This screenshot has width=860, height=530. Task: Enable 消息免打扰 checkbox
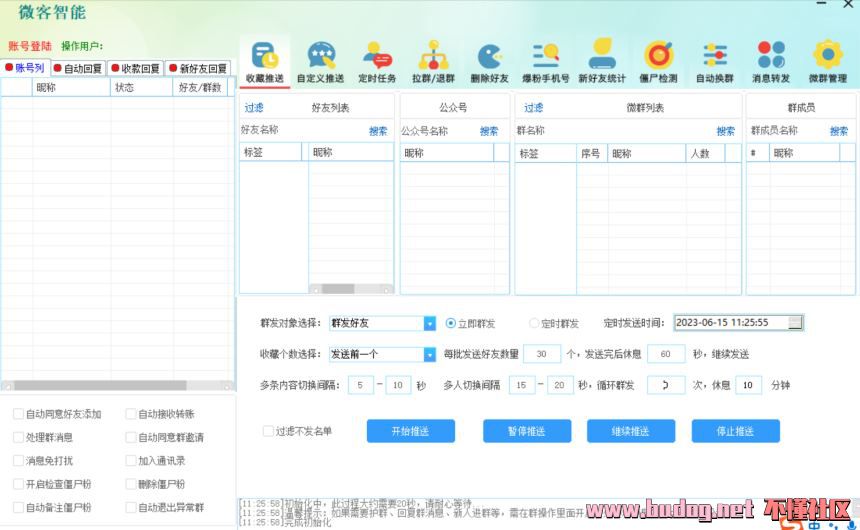click(18, 460)
